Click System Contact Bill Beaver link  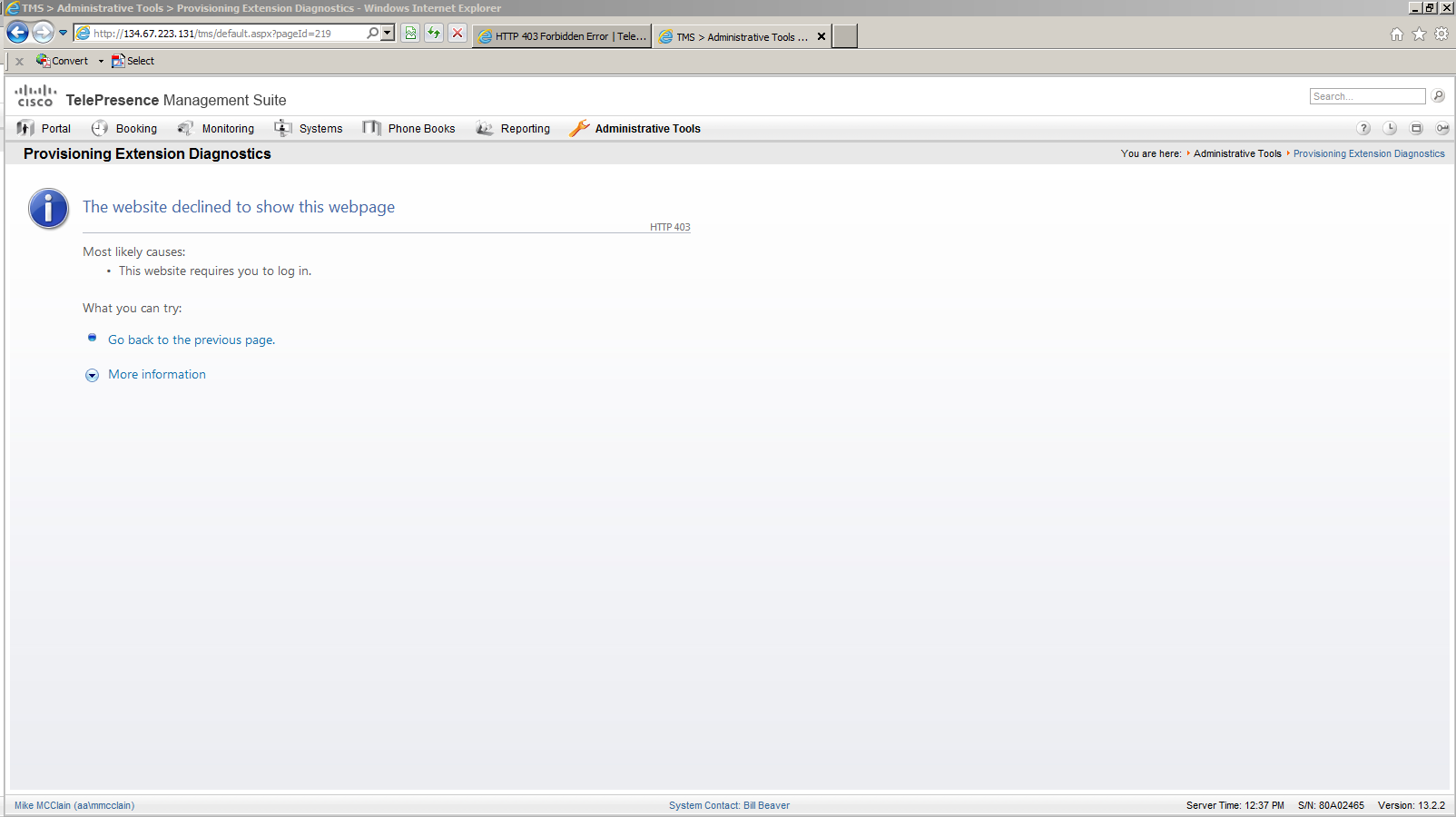[x=729, y=805]
